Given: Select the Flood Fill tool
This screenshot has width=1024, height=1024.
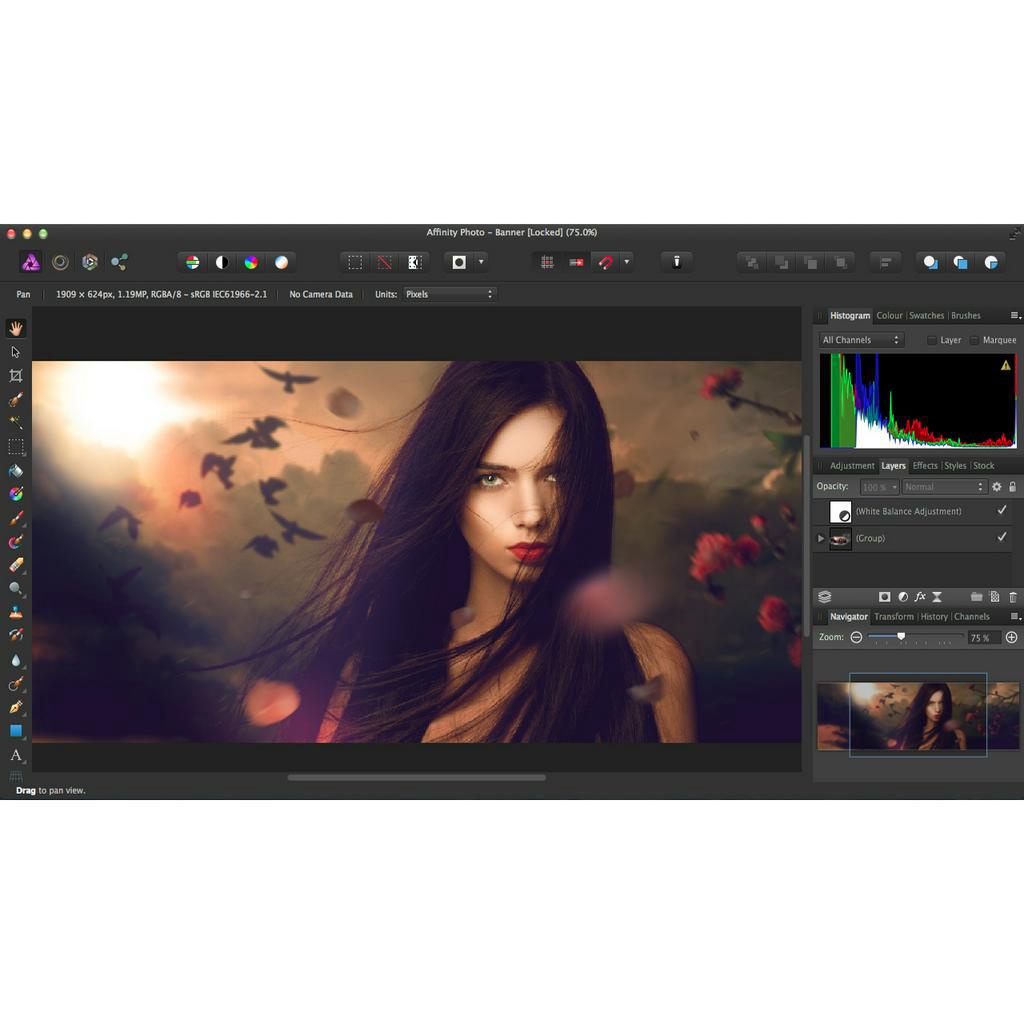Looking at the screenshot, I should tap(15, 471).
